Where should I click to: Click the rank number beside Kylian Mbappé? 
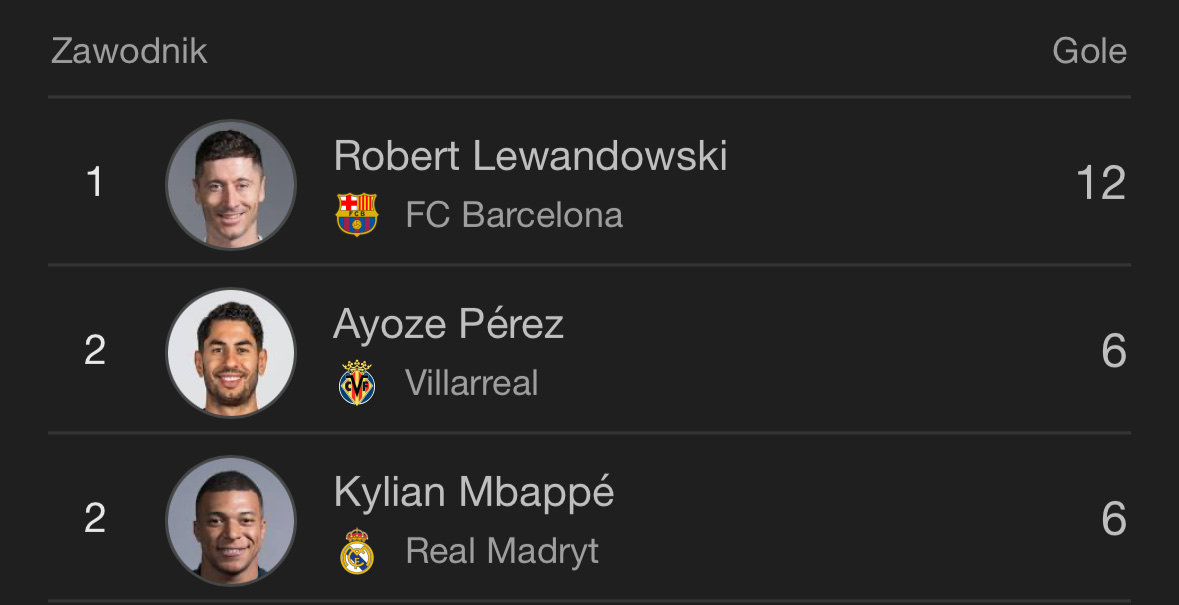click(95, 519)
